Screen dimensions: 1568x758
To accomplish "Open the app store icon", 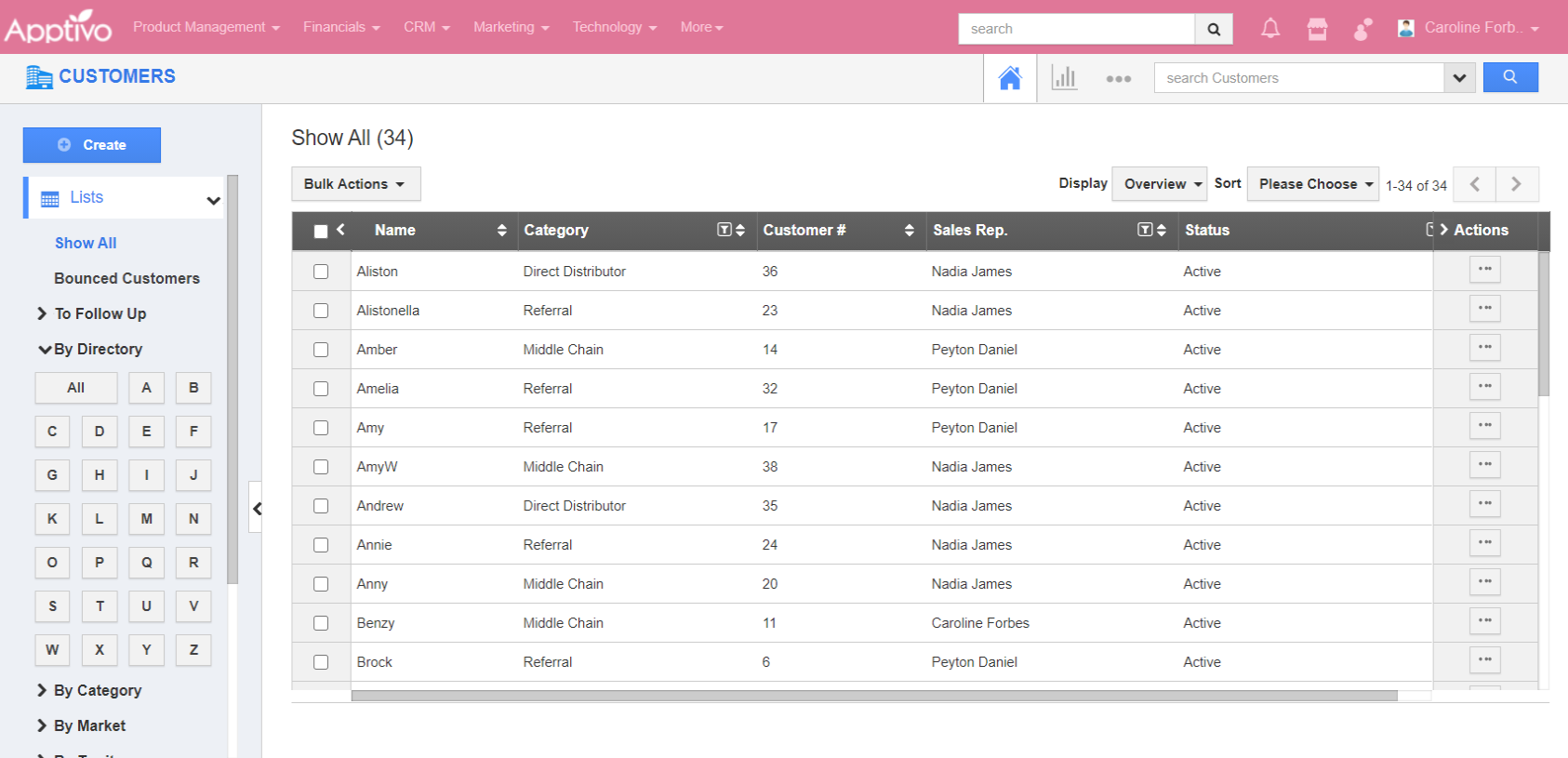I will 1317,29.
